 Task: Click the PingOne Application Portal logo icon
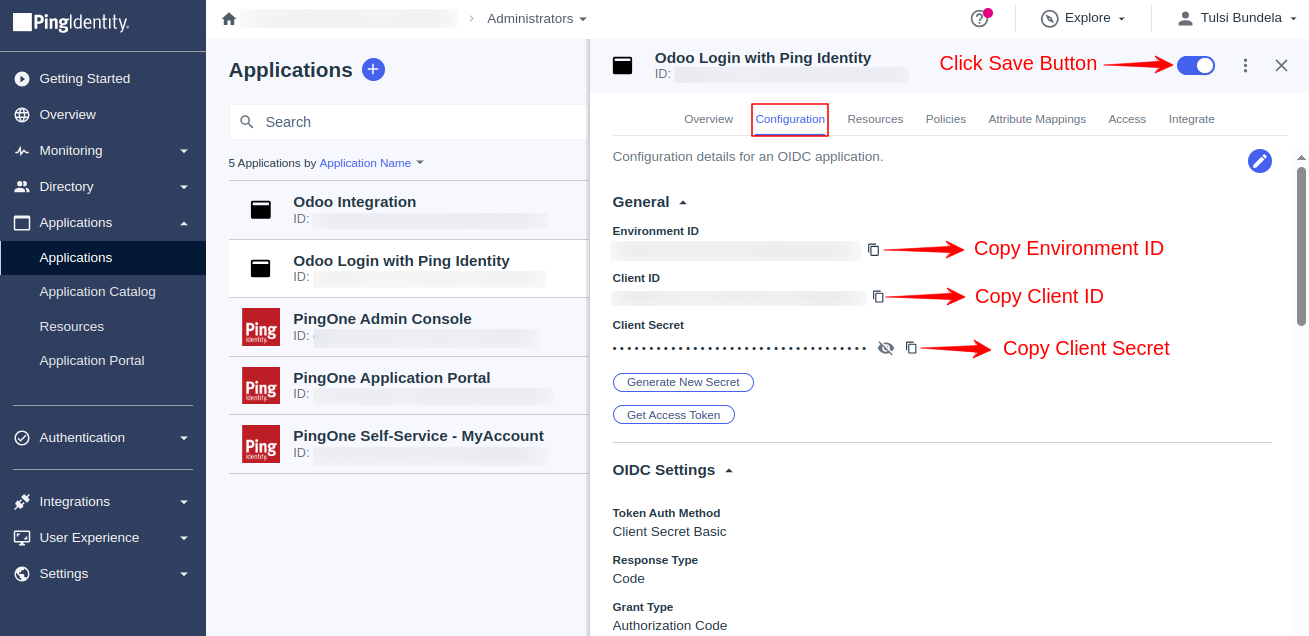point(261,385)
